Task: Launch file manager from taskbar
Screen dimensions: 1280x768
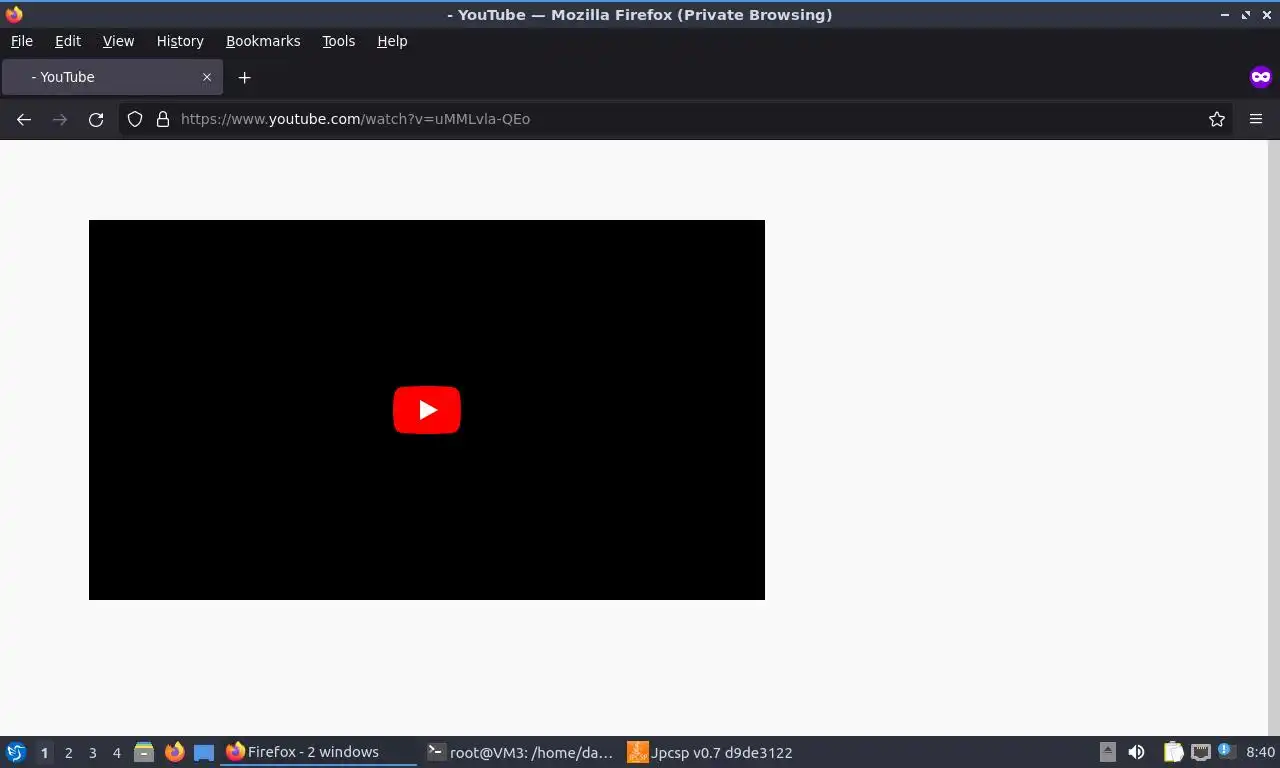Action: tap(144, 752)
